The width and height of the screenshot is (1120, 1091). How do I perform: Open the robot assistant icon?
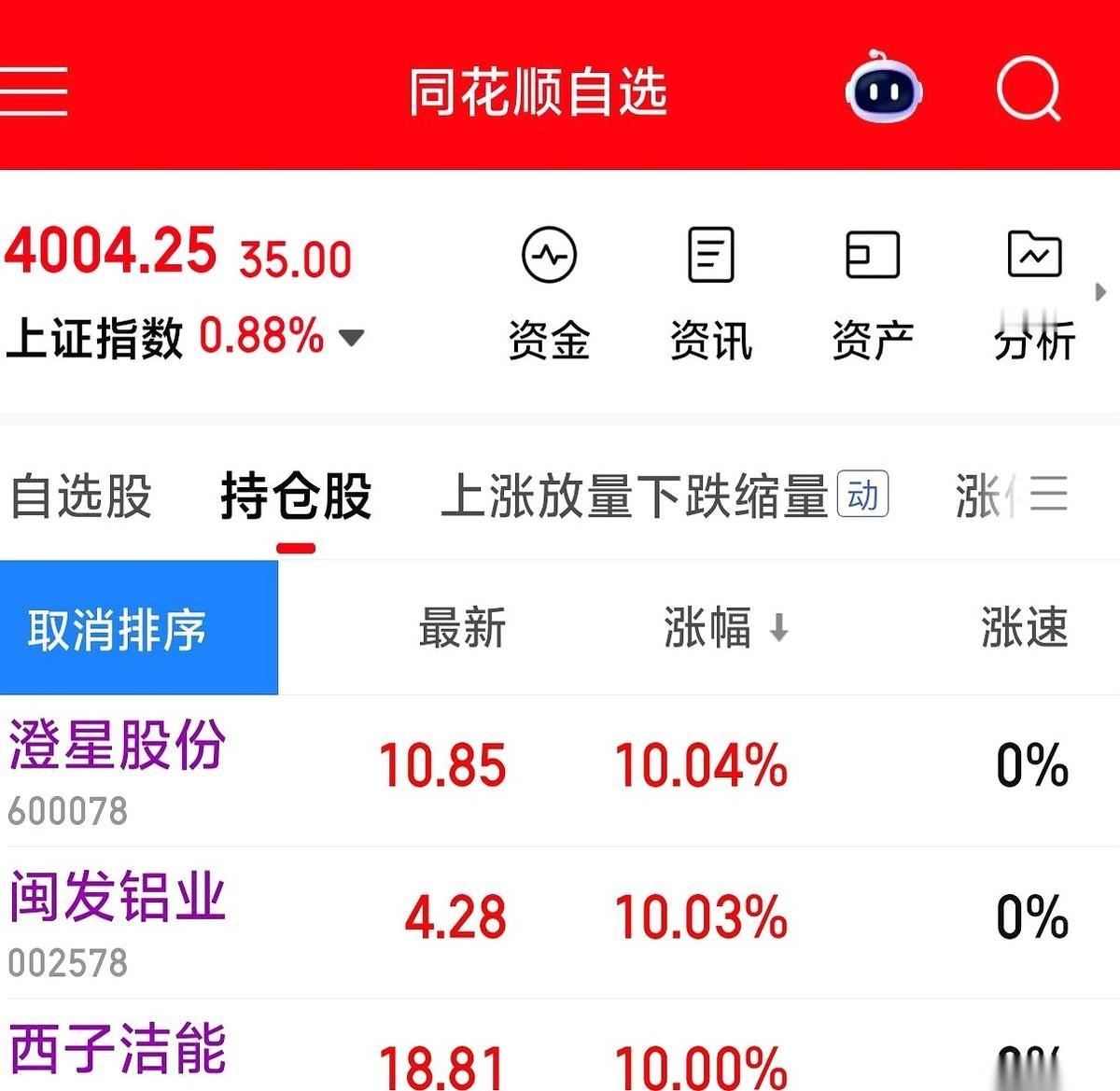pyautogui.click(x=884, y=88)
